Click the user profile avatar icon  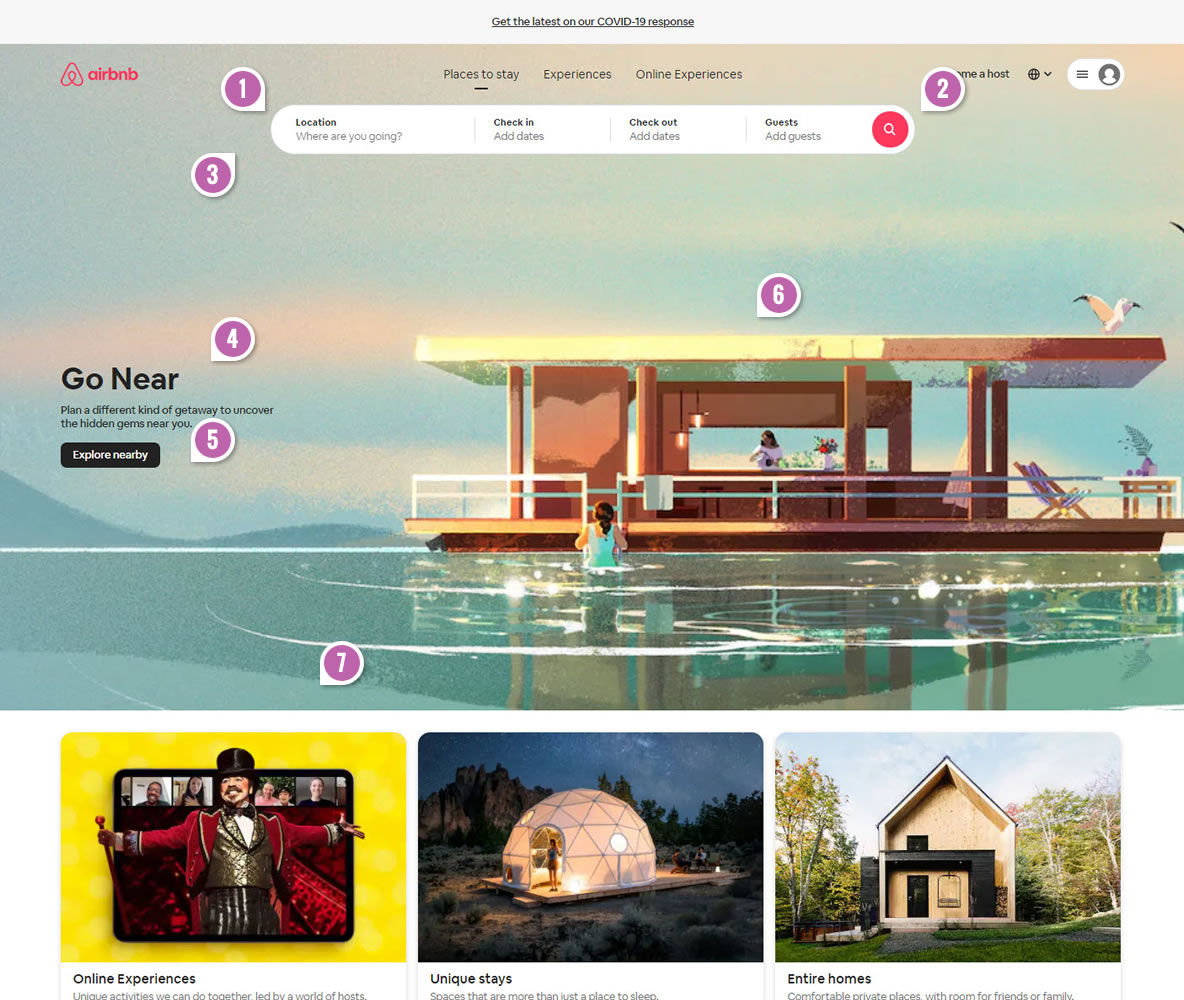coord(1108,74)
